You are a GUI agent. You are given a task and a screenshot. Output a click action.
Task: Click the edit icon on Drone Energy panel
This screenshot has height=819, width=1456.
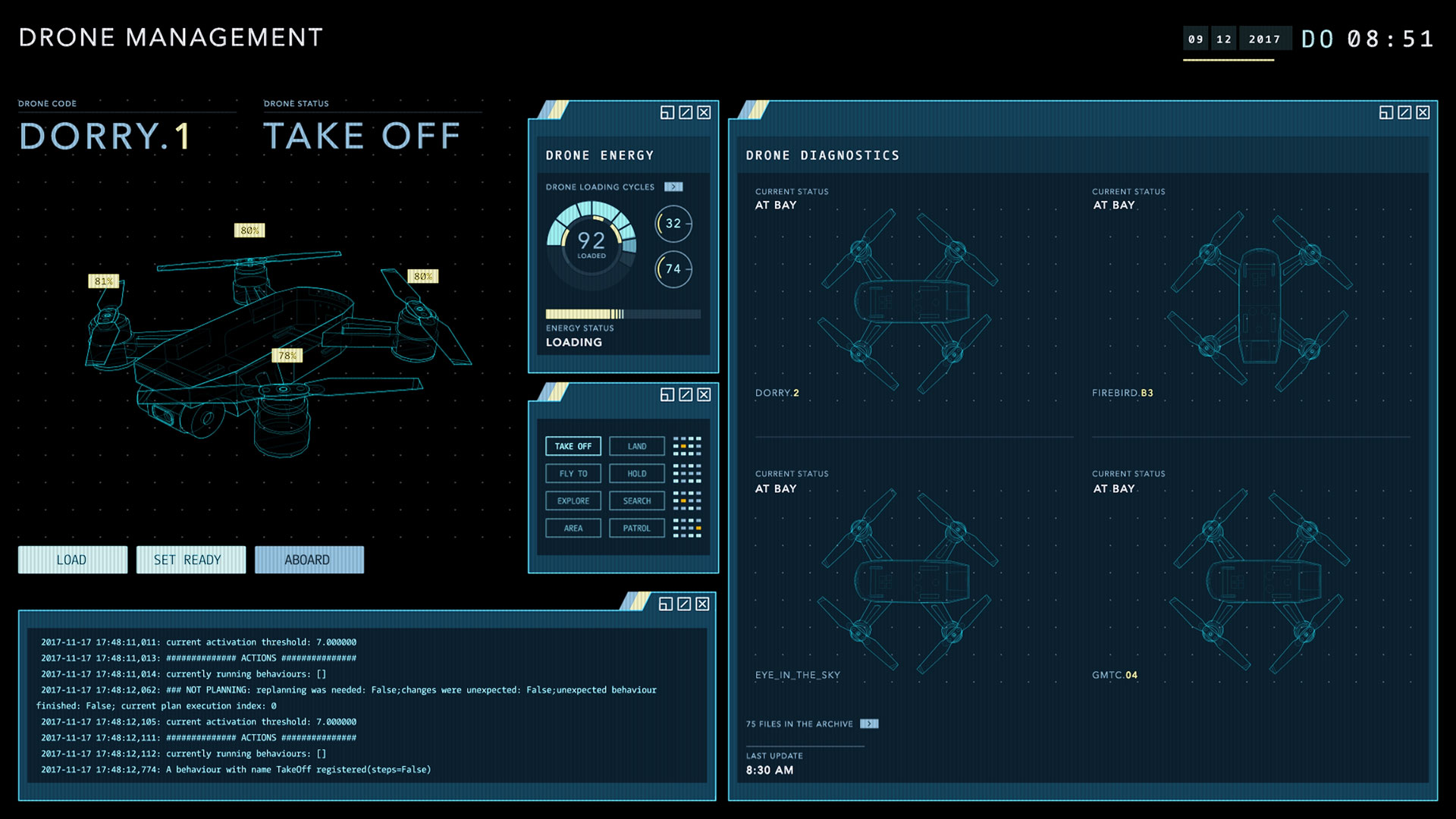click(686, 112)
